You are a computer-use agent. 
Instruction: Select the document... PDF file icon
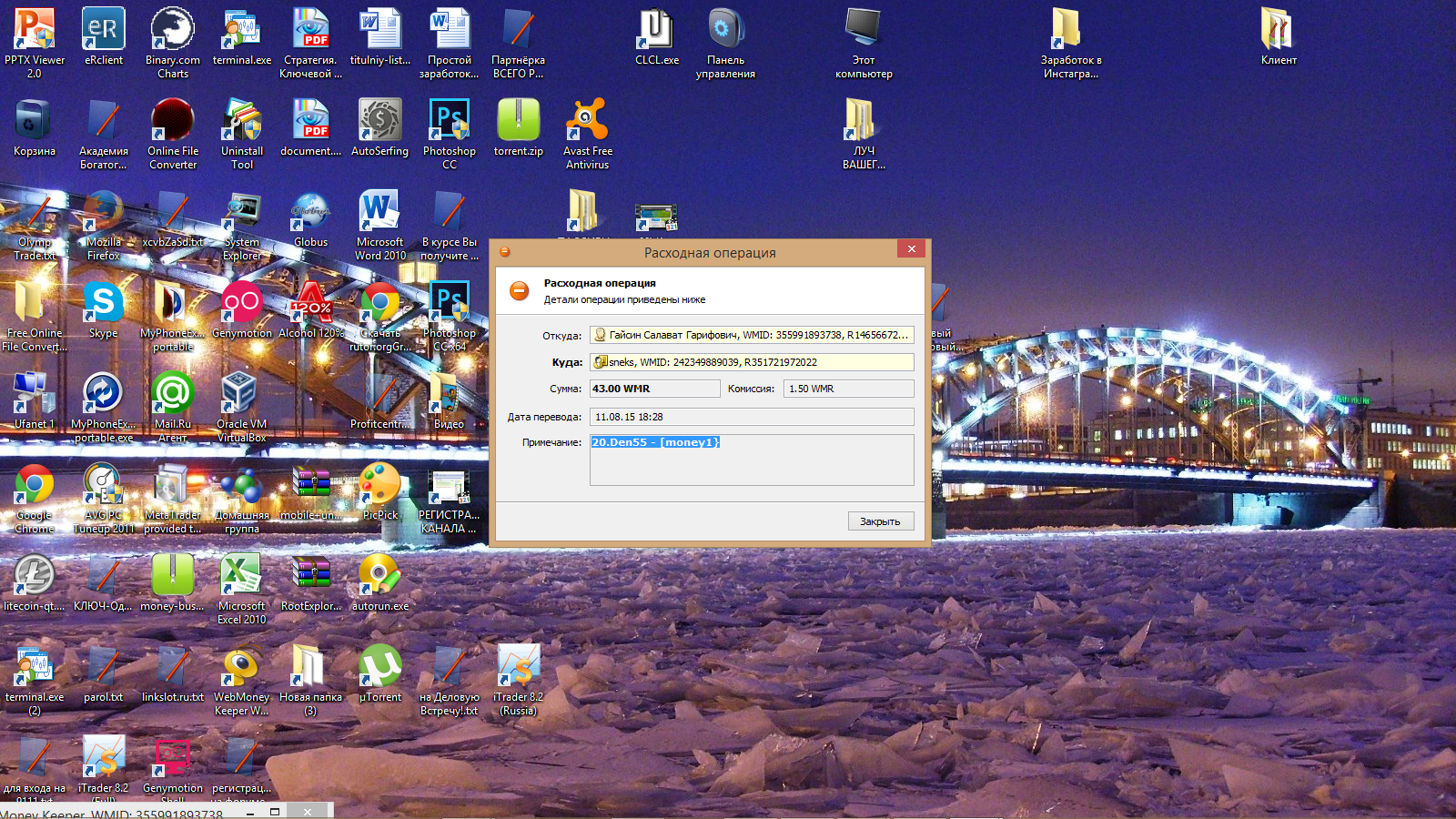coord(311,127)
